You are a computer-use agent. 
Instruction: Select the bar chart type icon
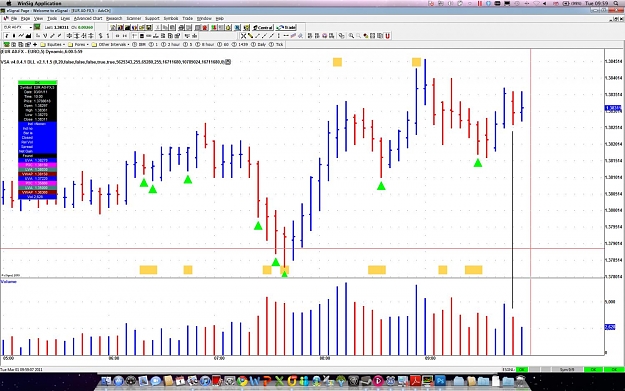click(x=6, y=36)
